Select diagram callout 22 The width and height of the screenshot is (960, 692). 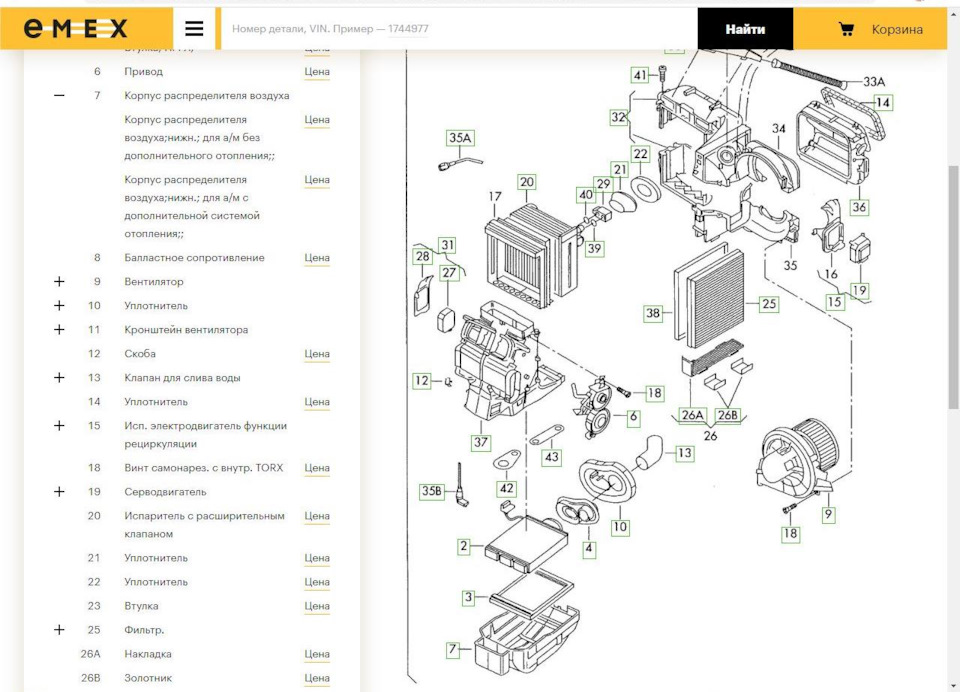[640, 154]
